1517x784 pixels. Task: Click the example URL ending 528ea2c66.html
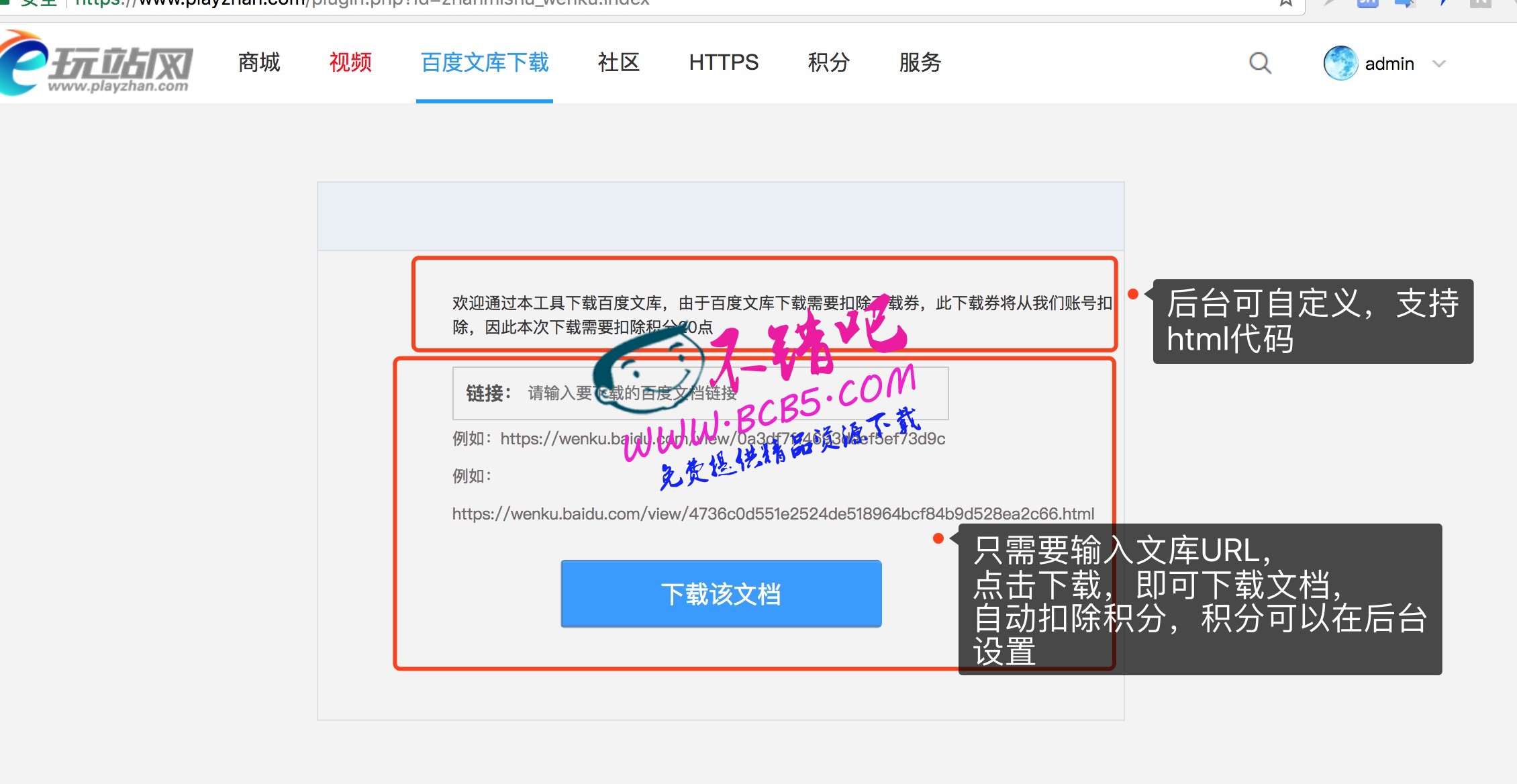[773, 514]
